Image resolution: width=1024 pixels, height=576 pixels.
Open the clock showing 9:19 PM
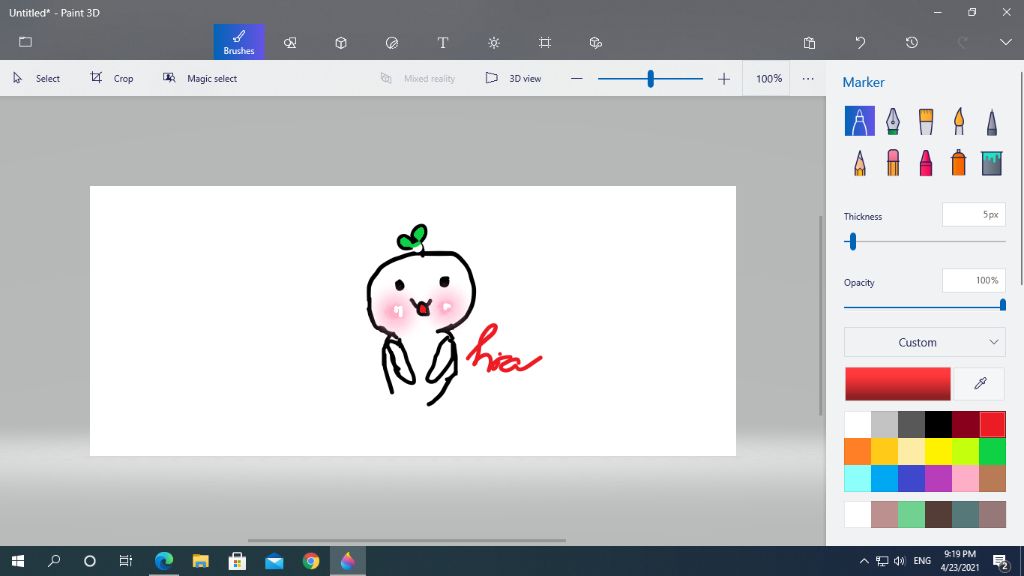tap(959, 561)
